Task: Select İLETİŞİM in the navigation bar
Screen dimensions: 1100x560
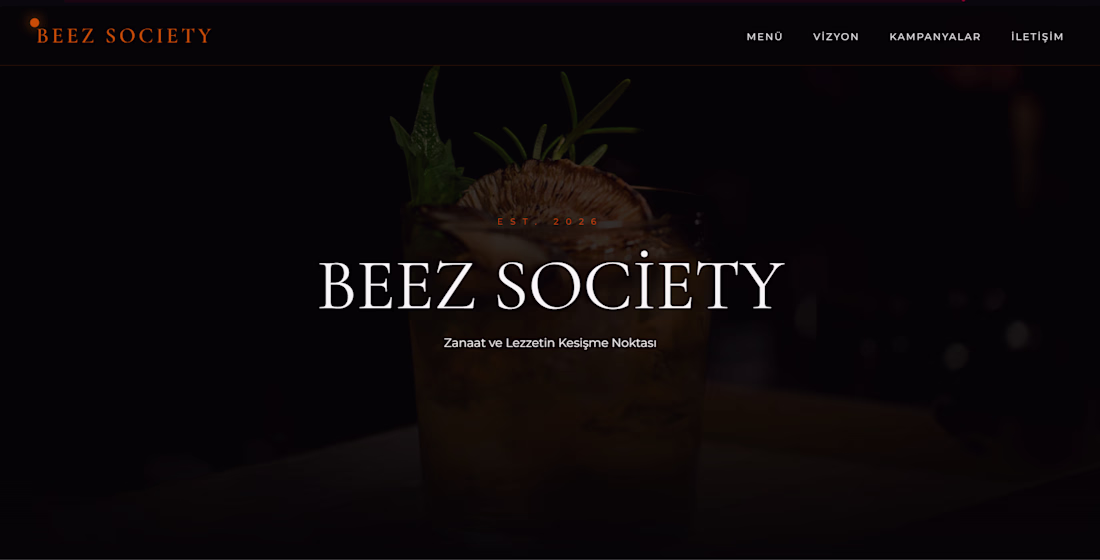Action: pos(1037,36)
